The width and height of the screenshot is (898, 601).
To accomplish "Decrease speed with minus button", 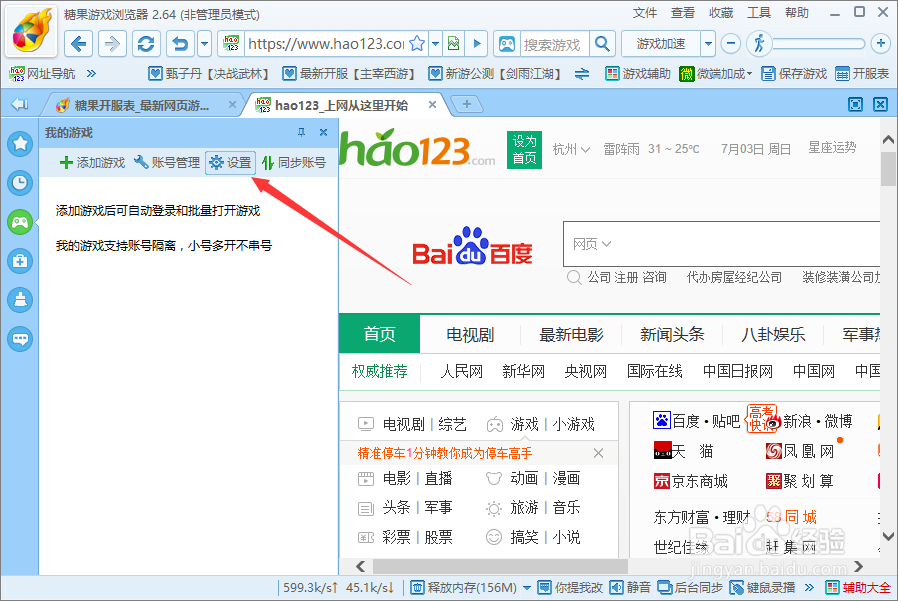I will coord(731,44).
